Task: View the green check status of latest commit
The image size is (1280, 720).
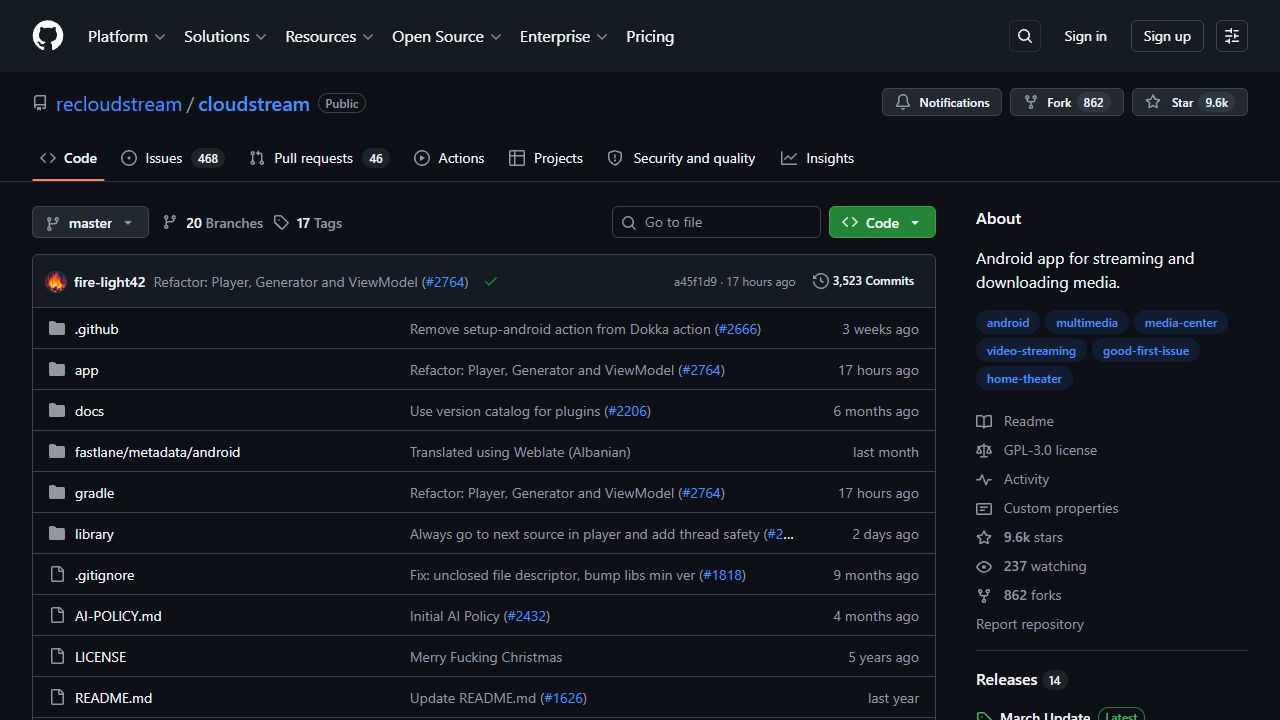Action: (x=491, y=282)
